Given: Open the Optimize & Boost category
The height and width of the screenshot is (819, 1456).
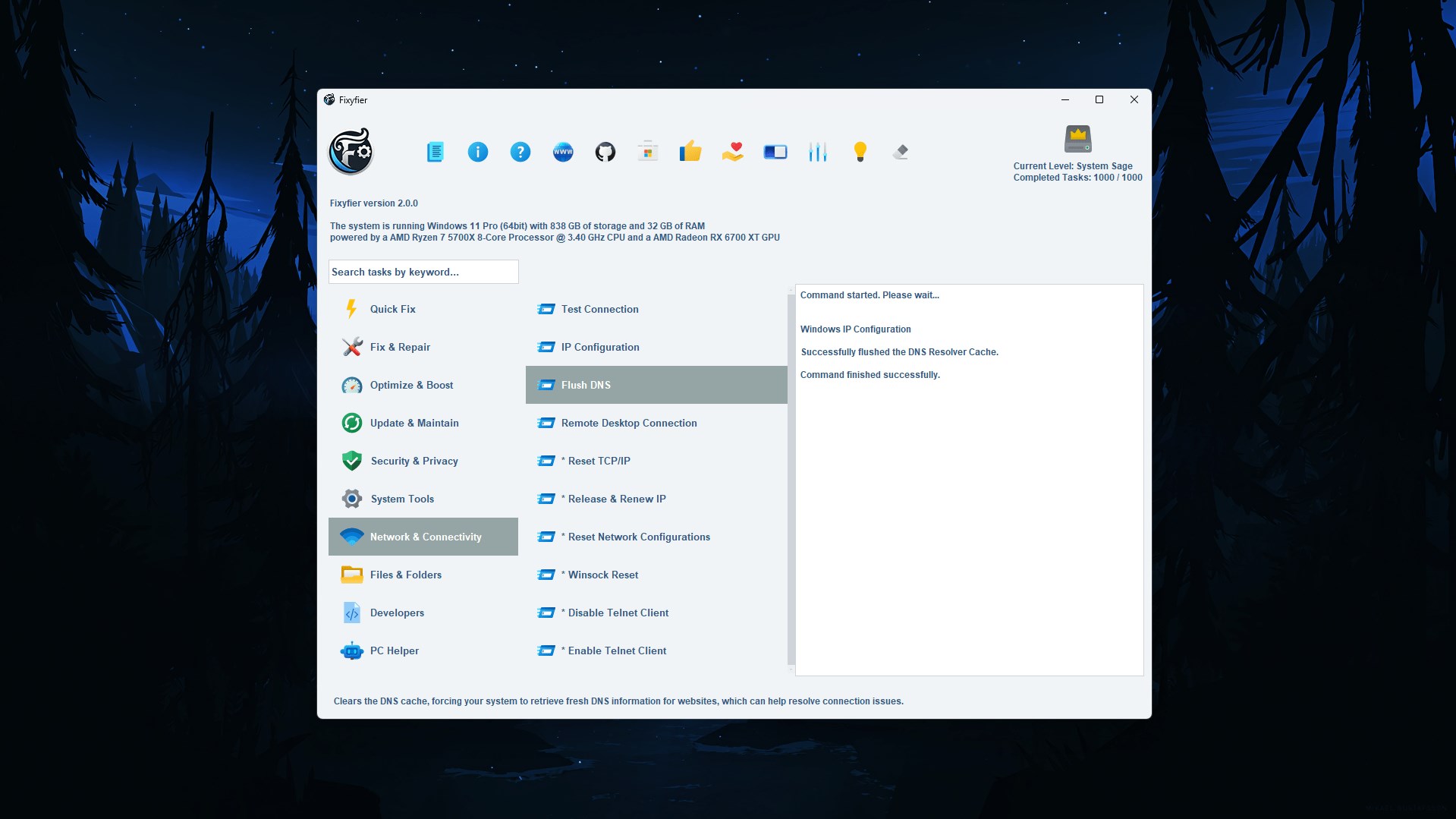Looking at the screenshot, I should (423, 385).
